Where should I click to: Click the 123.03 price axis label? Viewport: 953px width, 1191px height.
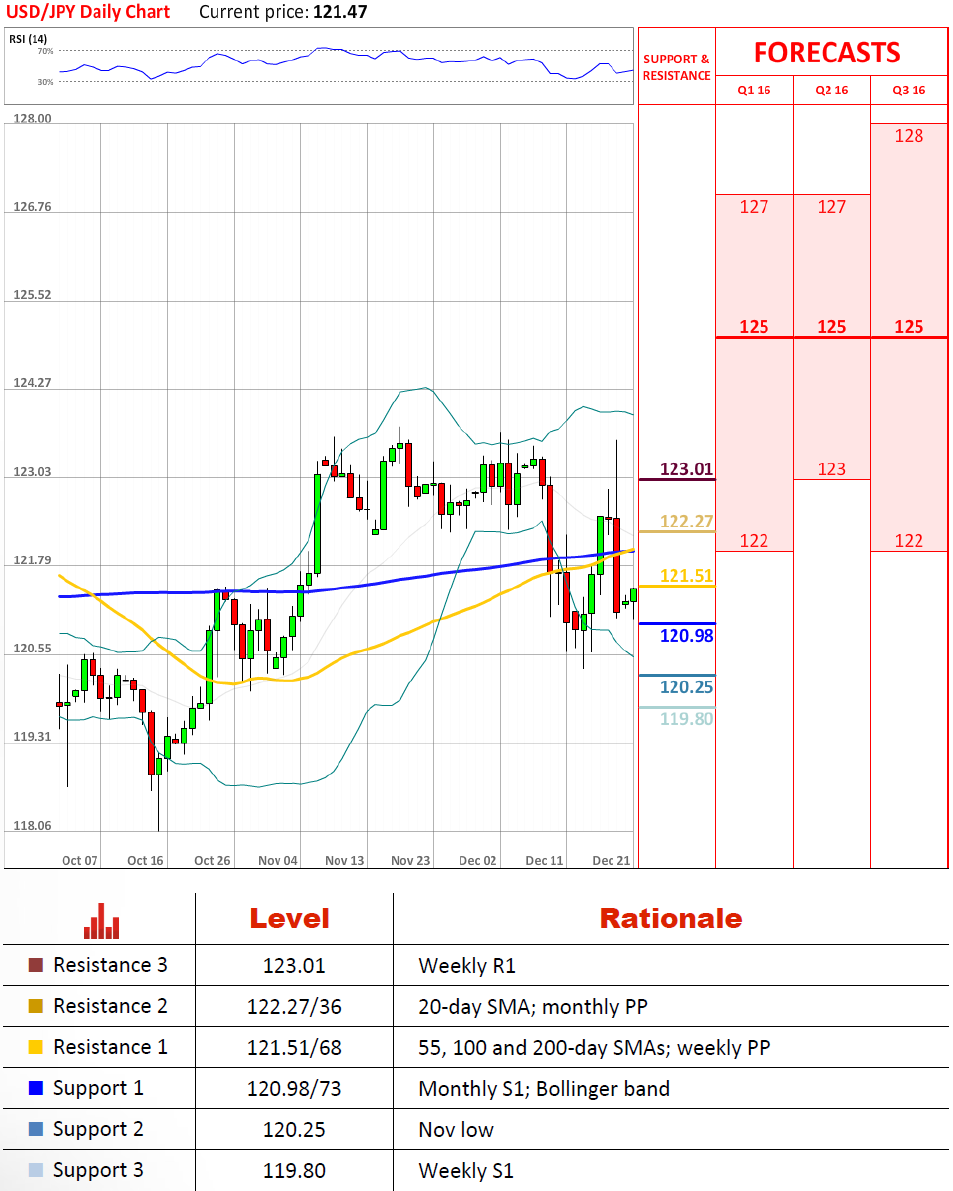[33, 472]
